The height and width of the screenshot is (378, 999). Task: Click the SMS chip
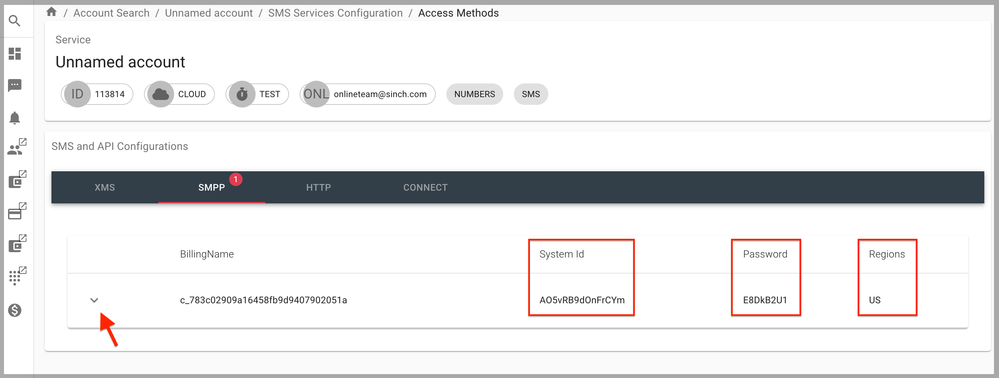click(x=531, y=94)
